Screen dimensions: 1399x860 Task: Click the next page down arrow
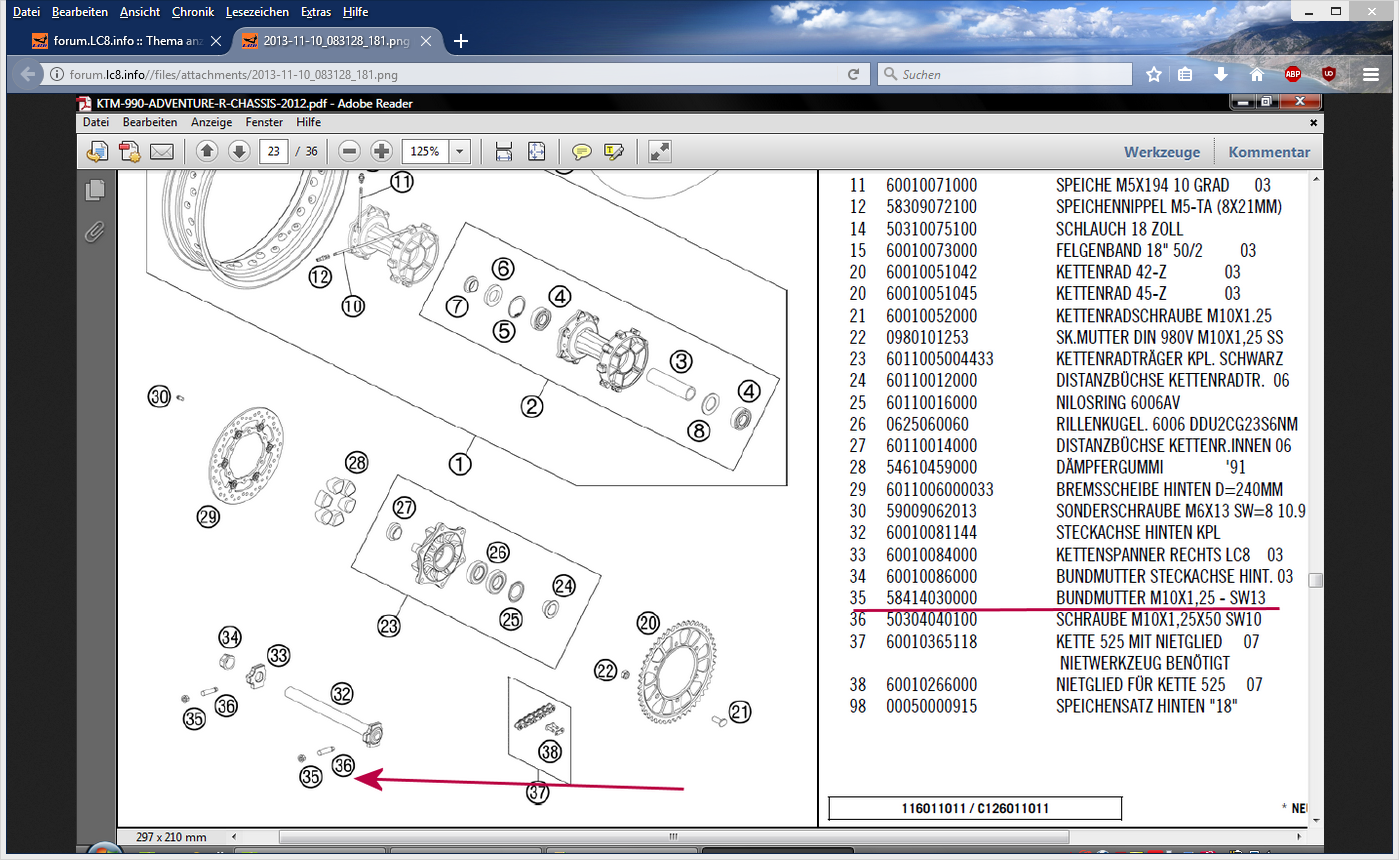pyautogui.click(x=238, y=151)
